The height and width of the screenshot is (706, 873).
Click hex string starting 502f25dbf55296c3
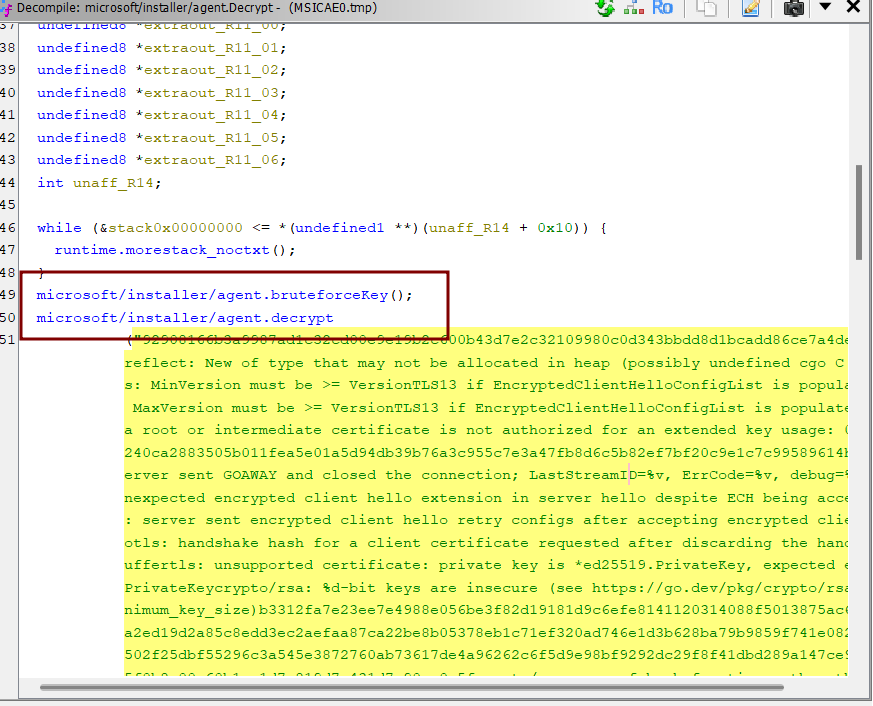click(x=486, y=655)
